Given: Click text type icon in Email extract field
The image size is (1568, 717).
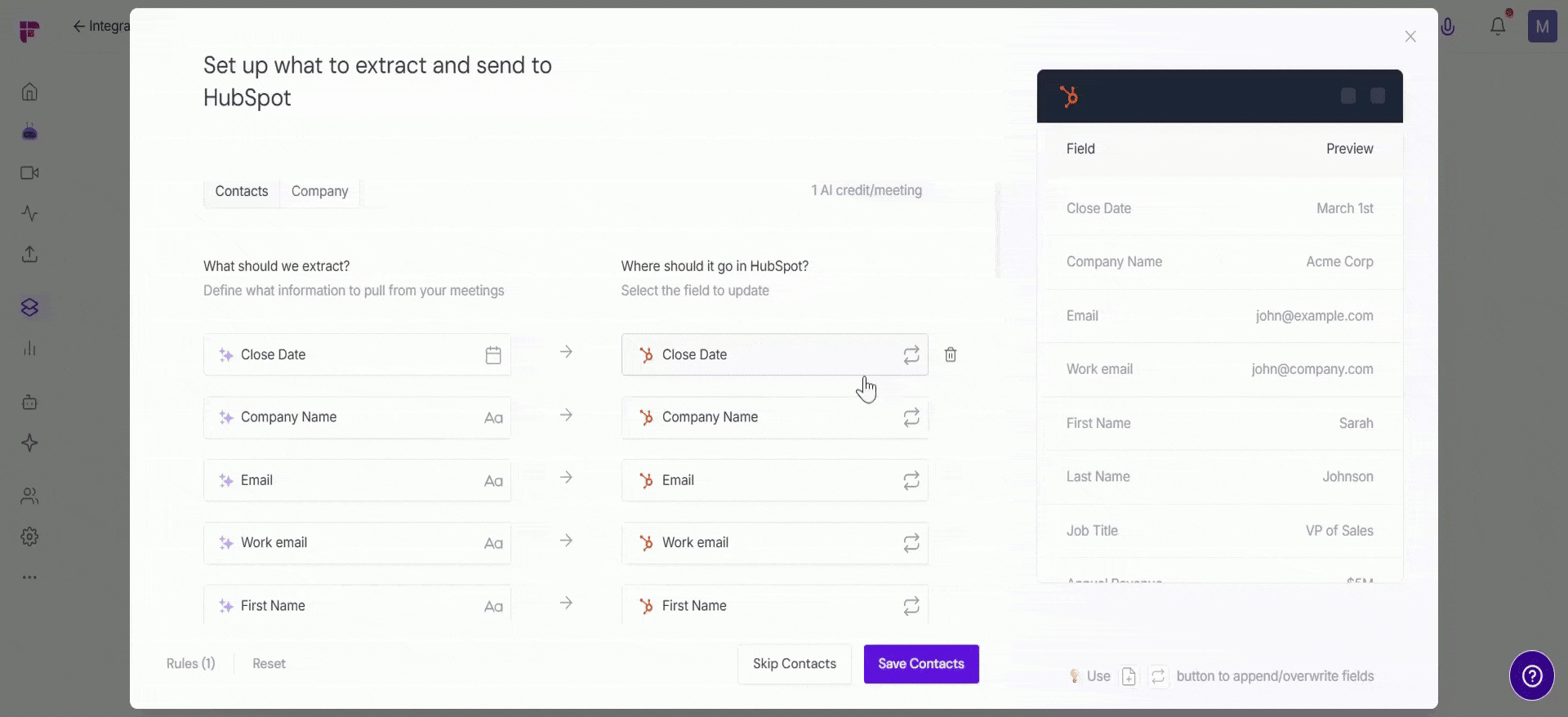Looking at the screenshot, I should 493,481.
